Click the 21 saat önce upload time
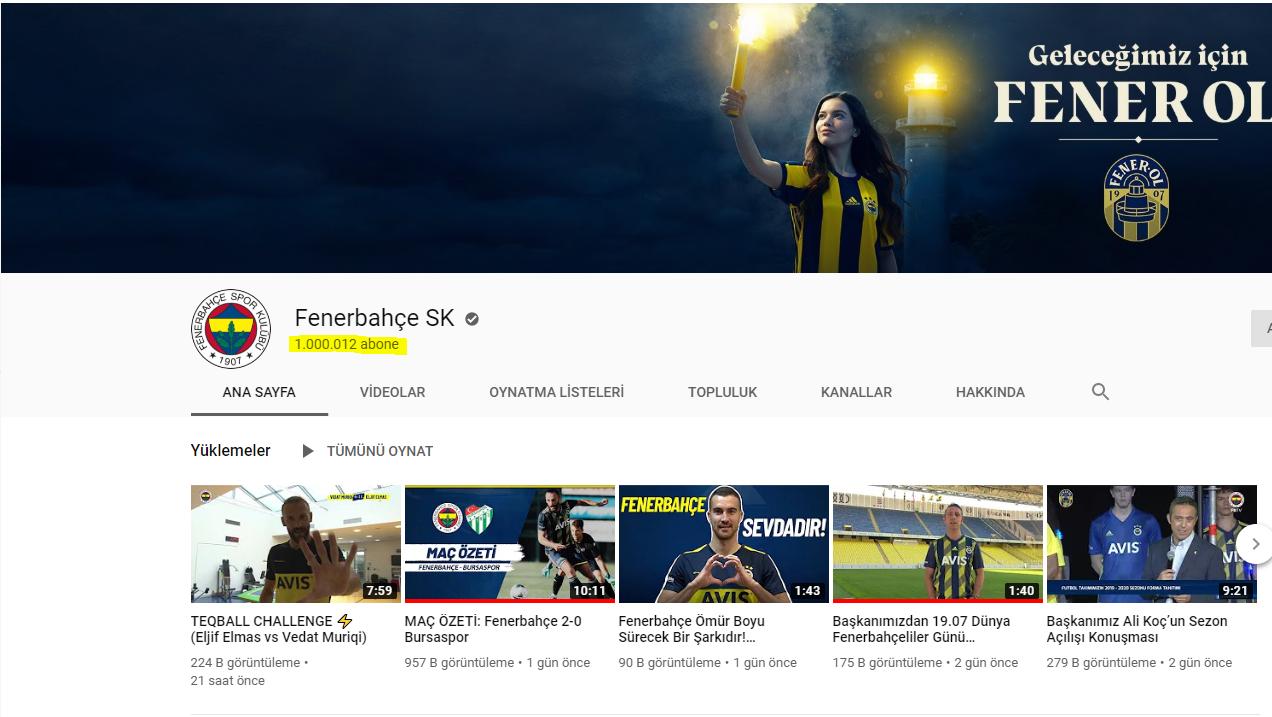 point(228,680)
